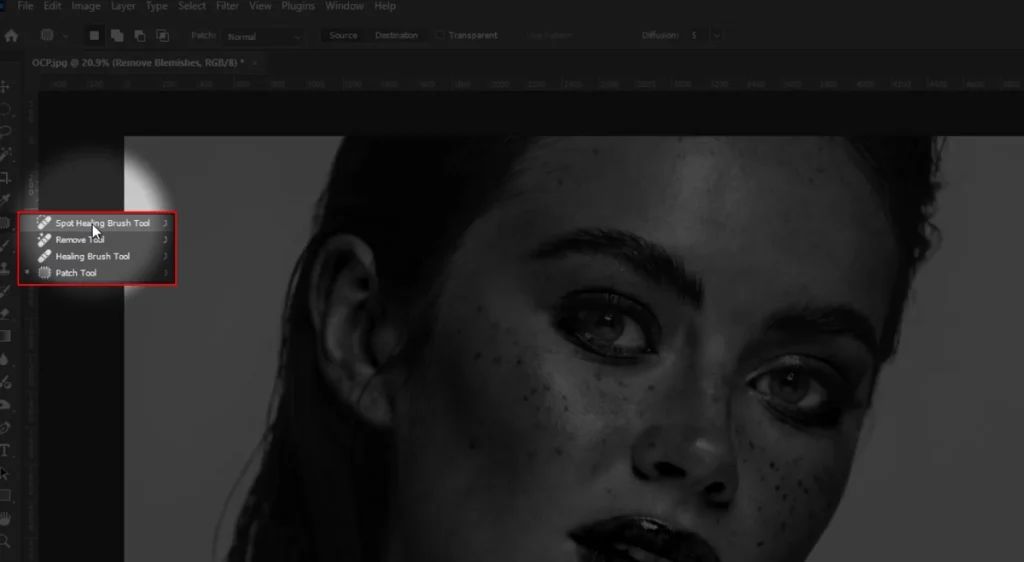Open the Plugins menu

(298, 6)
